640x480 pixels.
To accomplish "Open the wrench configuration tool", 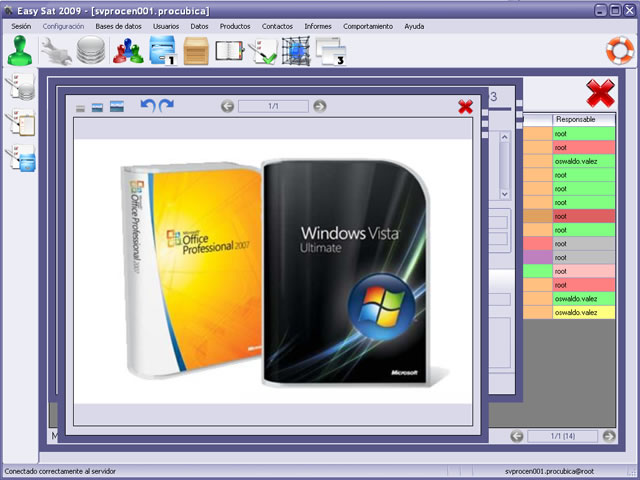I will pos(56,51).
